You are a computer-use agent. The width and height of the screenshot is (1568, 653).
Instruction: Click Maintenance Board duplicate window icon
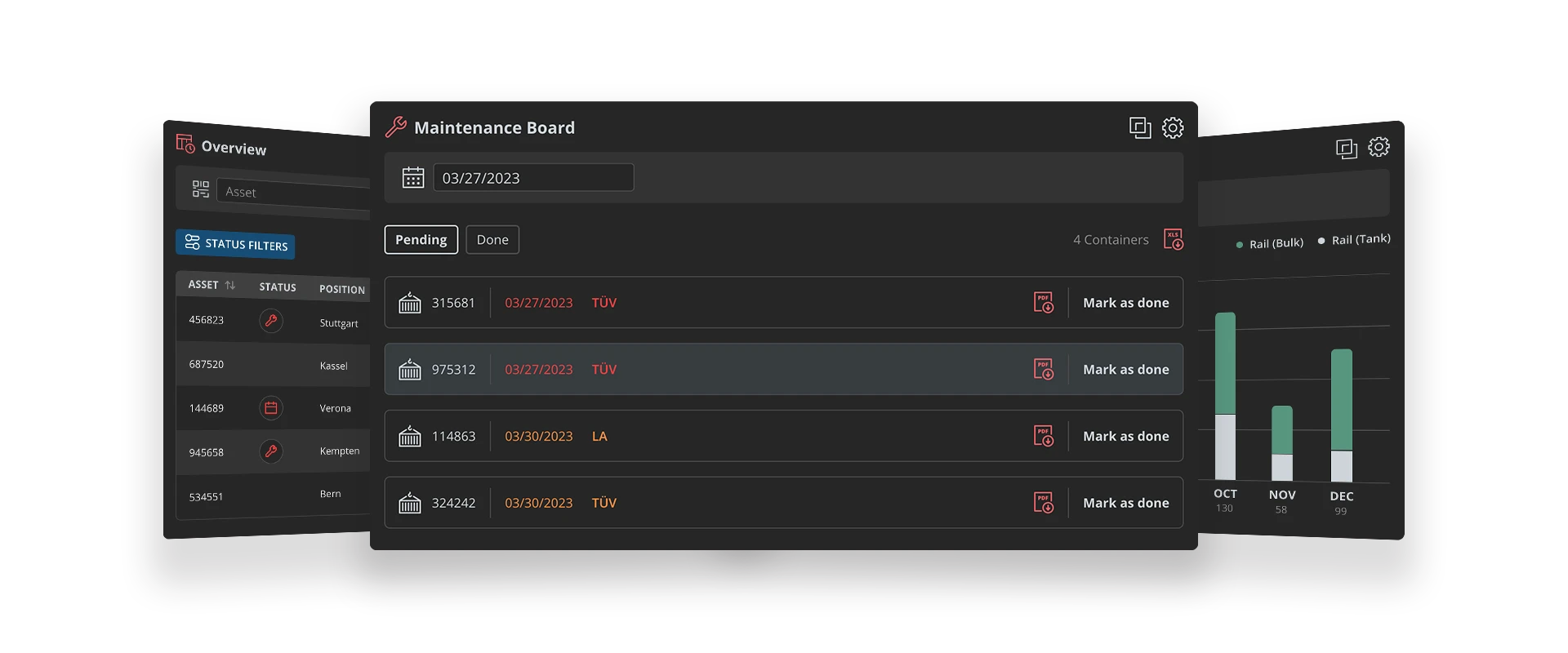(x=1140, y=127)
